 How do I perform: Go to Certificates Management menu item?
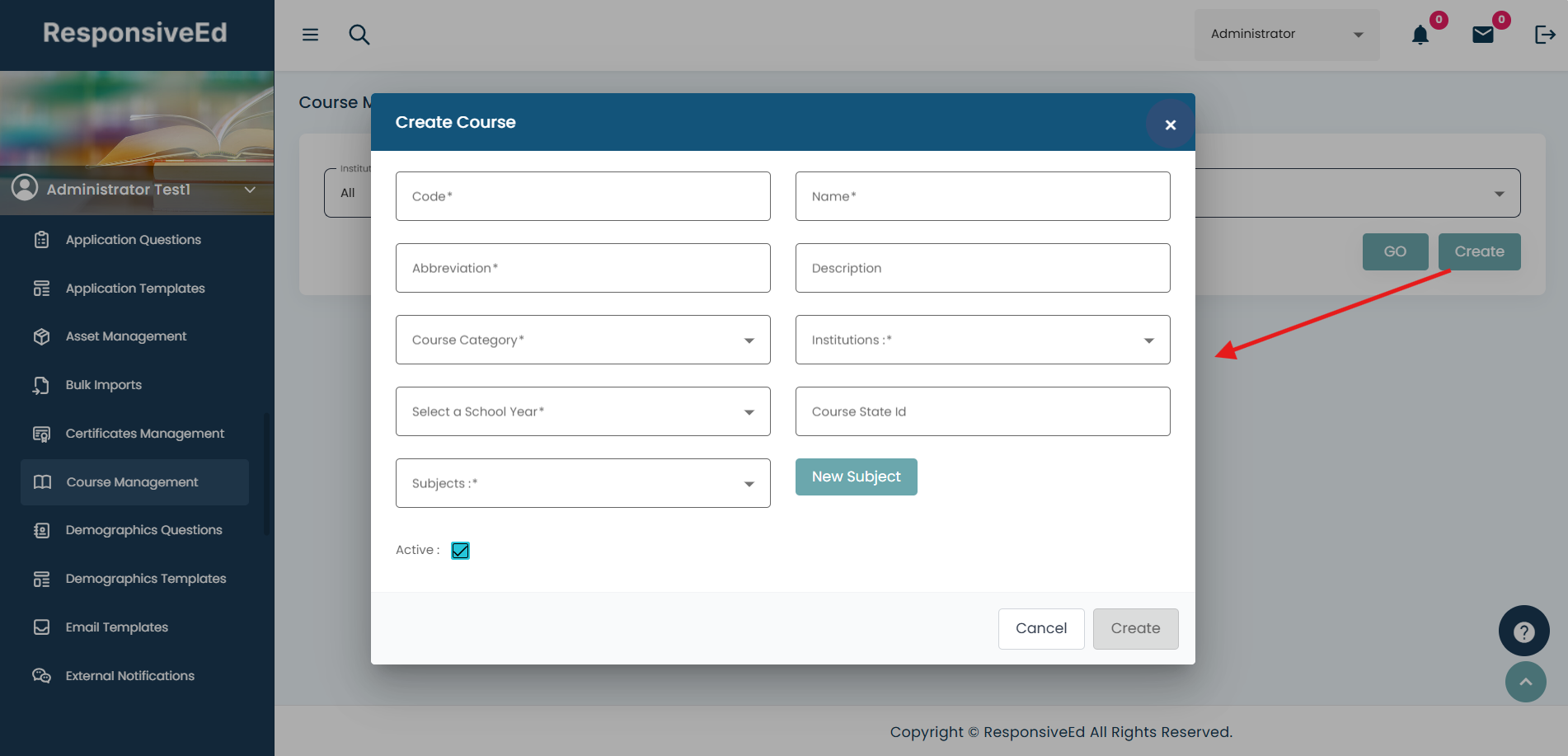click(x=144, y=434)
